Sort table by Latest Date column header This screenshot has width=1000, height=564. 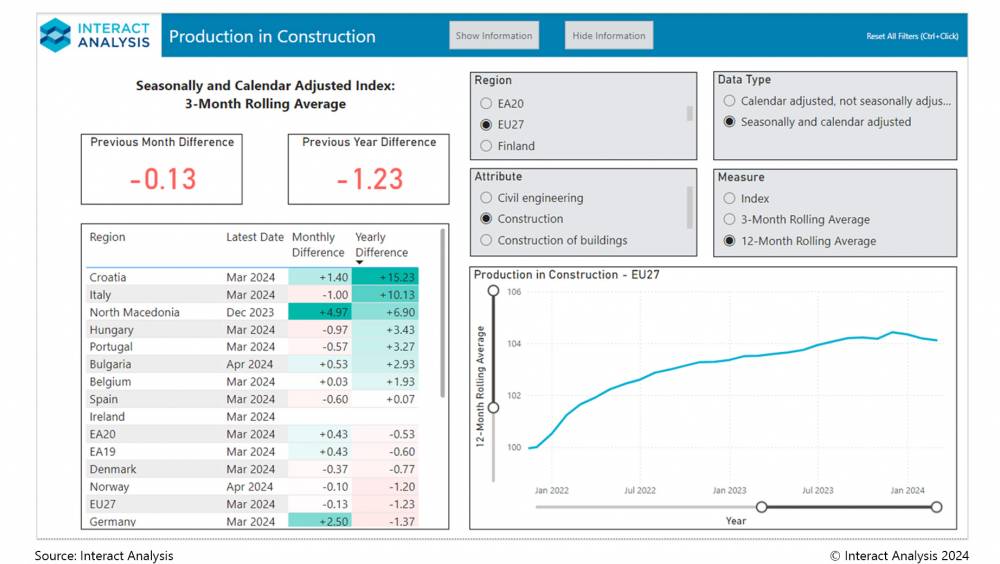tap(254, 238)
